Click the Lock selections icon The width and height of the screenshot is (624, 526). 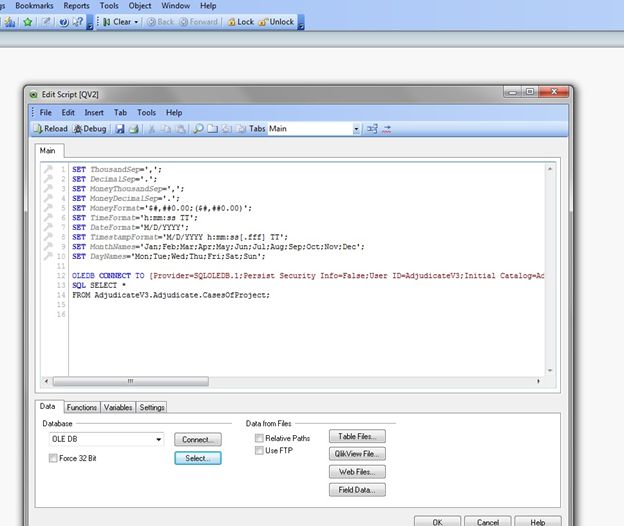239,21
